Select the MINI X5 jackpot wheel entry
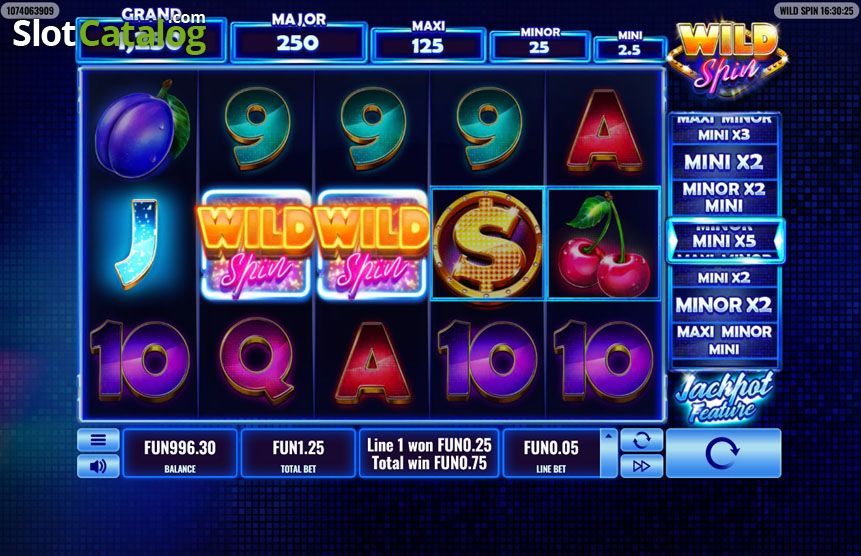 pos(725,241)
